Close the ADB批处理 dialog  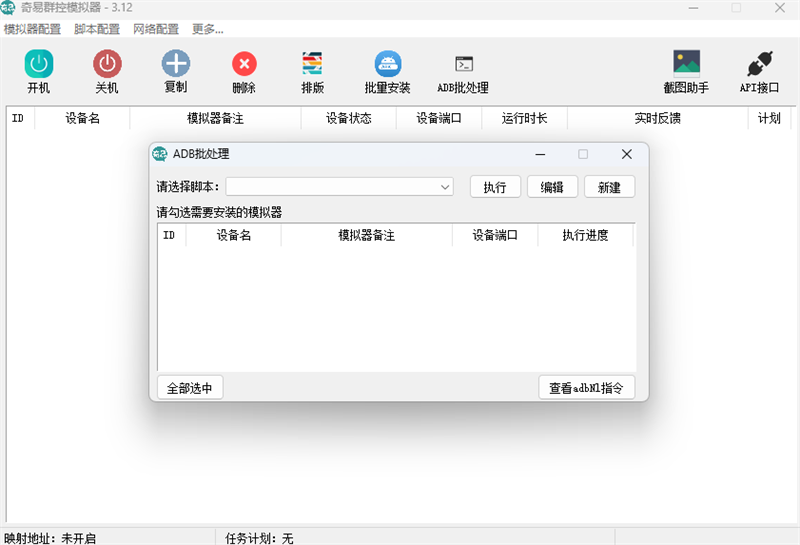(627, 154)
